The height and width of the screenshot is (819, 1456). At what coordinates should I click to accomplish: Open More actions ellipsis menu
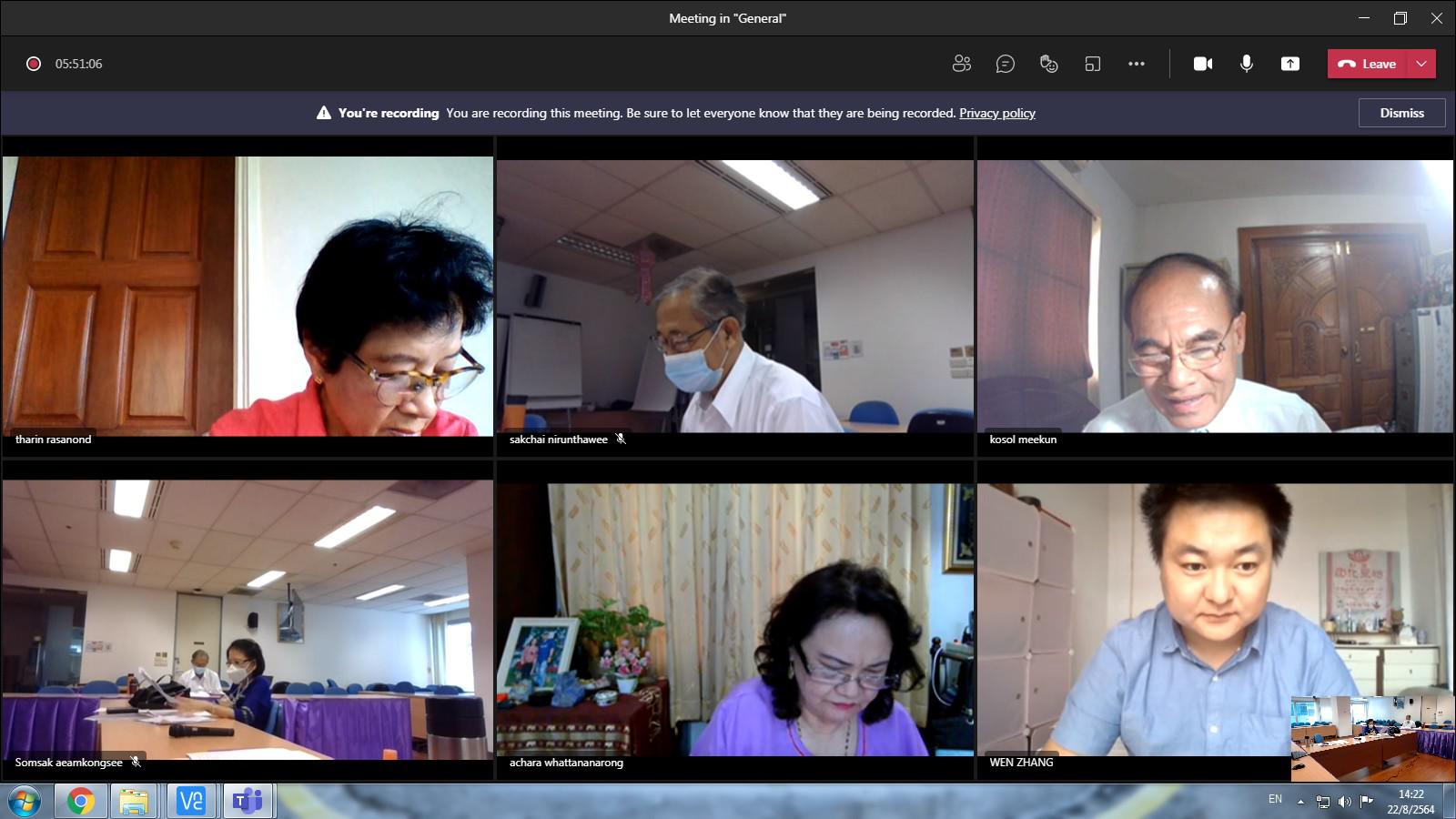pyautogui.click(x=1136, y=64)
